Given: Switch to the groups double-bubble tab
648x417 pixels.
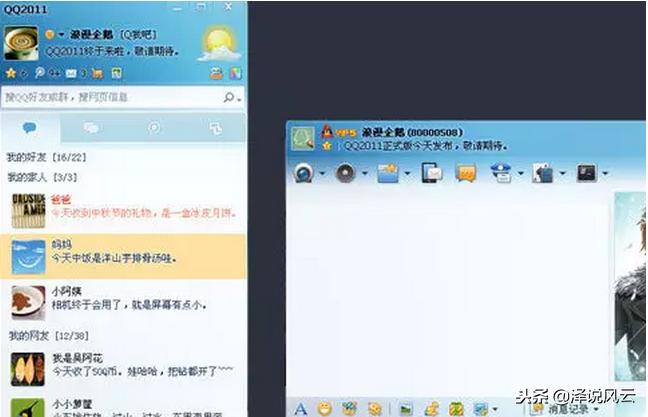Looking at the screenshot, I should pos(91,128).
